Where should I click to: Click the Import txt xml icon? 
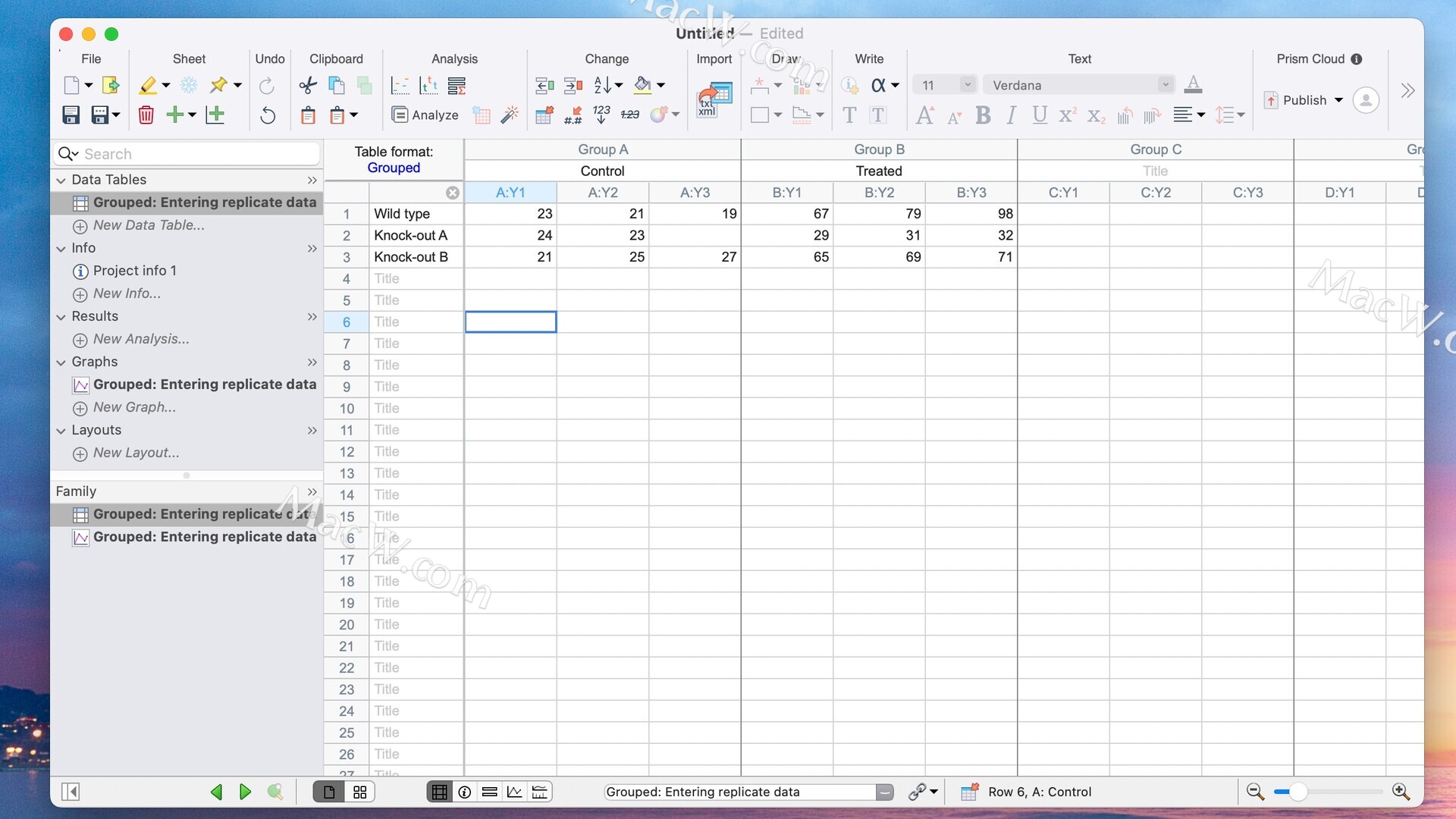pos(714,100)
